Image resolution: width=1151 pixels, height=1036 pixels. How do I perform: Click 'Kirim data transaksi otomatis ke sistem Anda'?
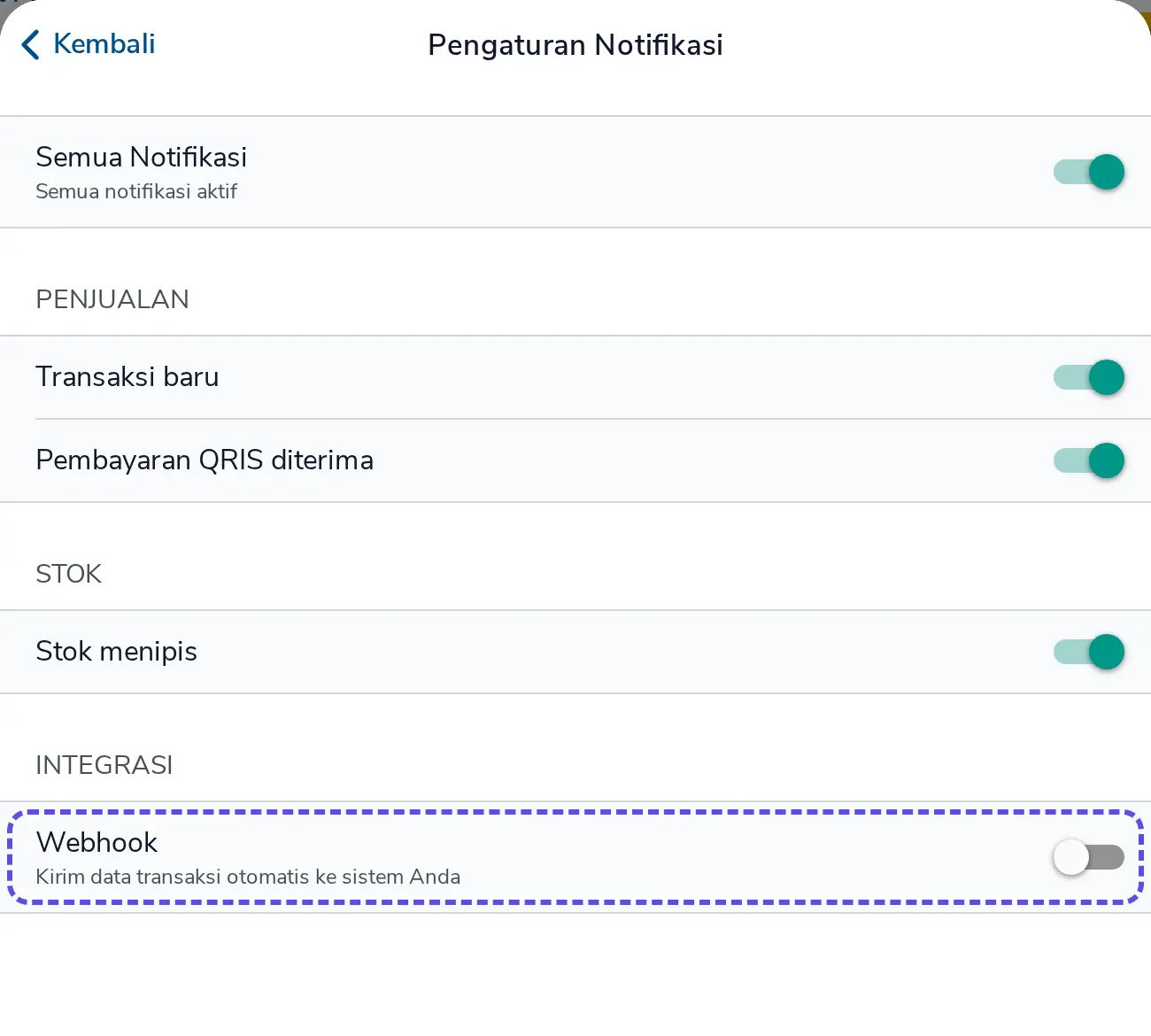tap(248, 877)
